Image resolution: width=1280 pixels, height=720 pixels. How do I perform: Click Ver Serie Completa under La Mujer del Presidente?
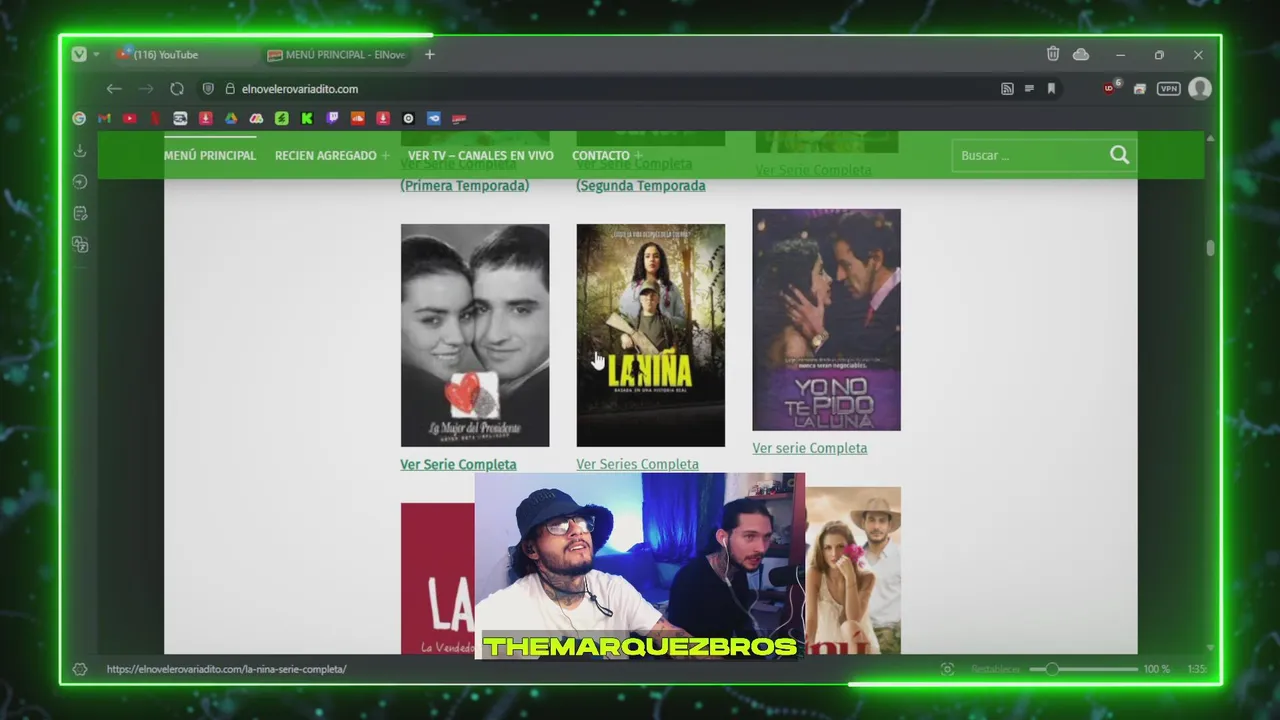[458, 464]
